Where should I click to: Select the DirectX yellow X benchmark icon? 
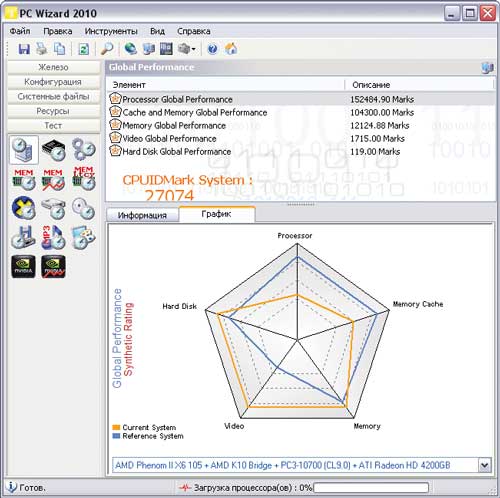(24, 208)
